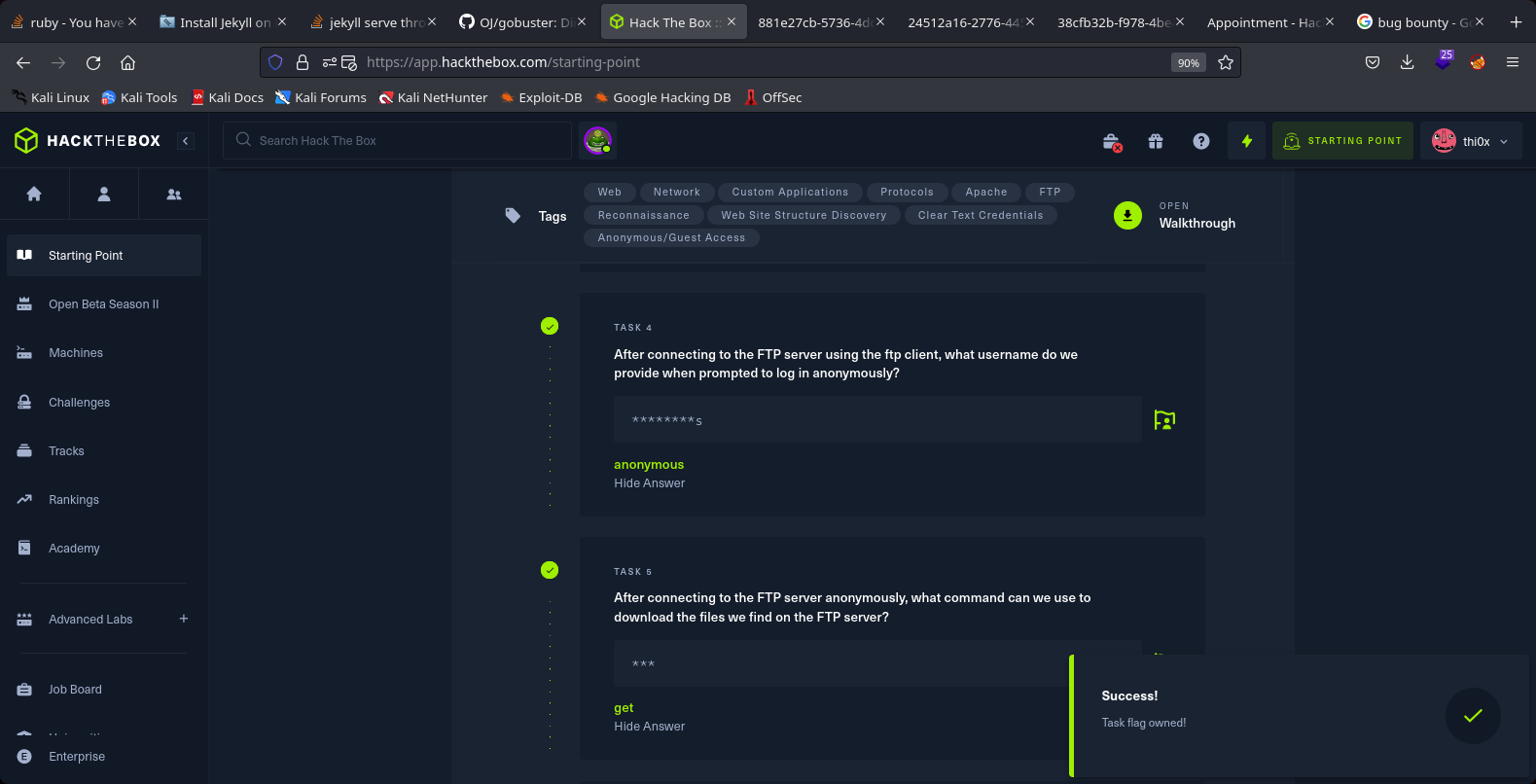Click the Custom Applications tag
Screen dimensions: 1536x784
click(x=790, y=193)
